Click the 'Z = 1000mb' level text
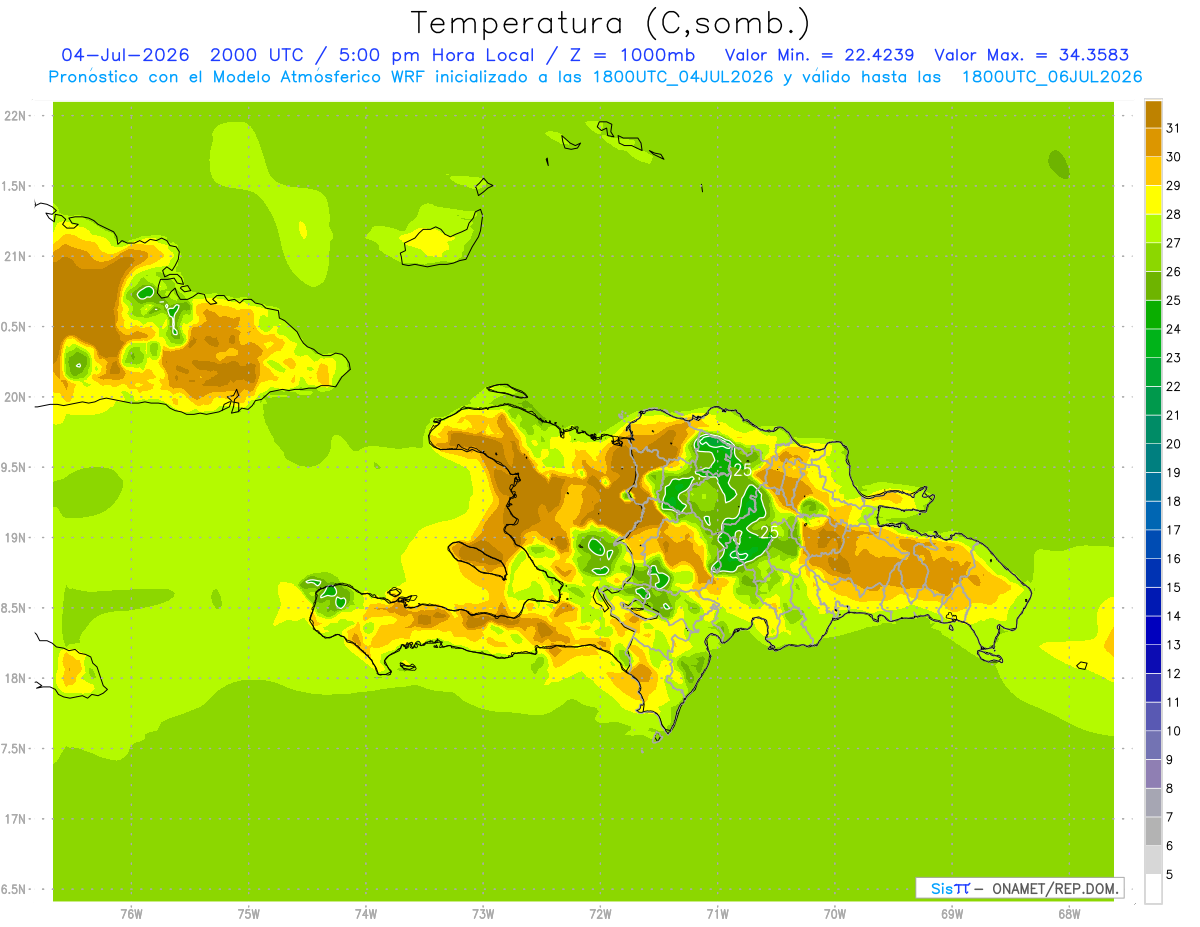The image size is (1200, 927). click(631, 55)
